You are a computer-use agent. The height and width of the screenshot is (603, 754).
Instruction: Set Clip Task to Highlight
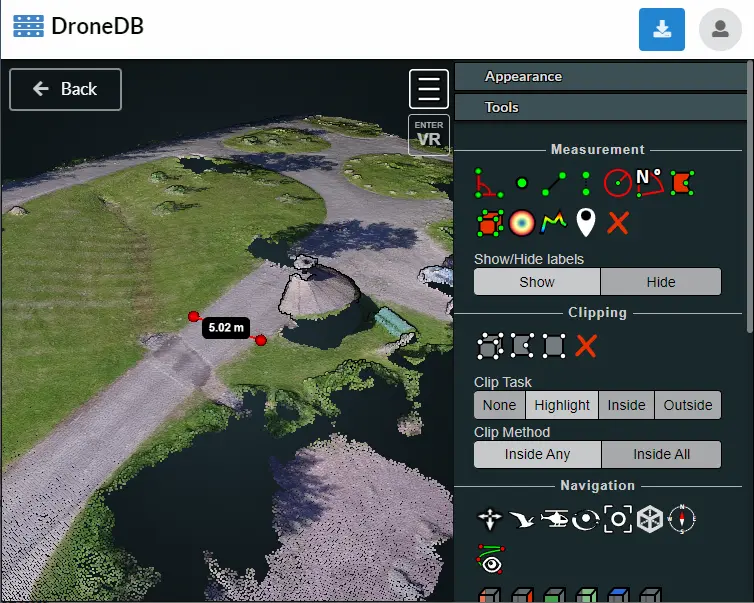[x=561, y=405]
